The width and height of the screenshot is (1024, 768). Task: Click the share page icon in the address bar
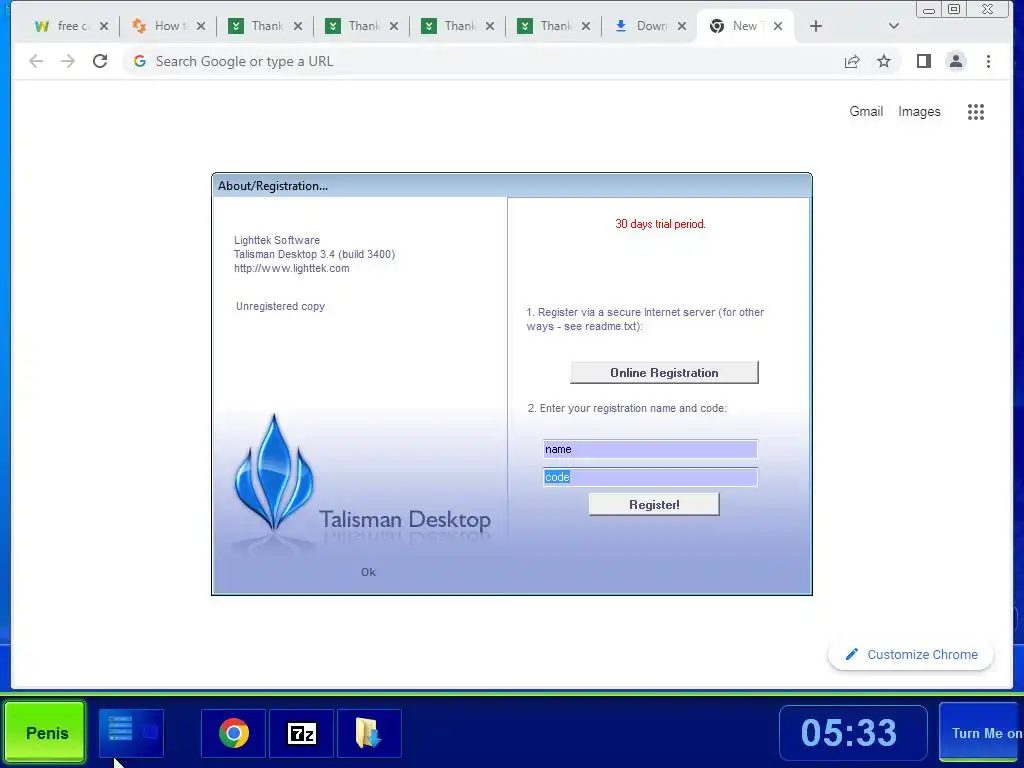pos(852,61)
